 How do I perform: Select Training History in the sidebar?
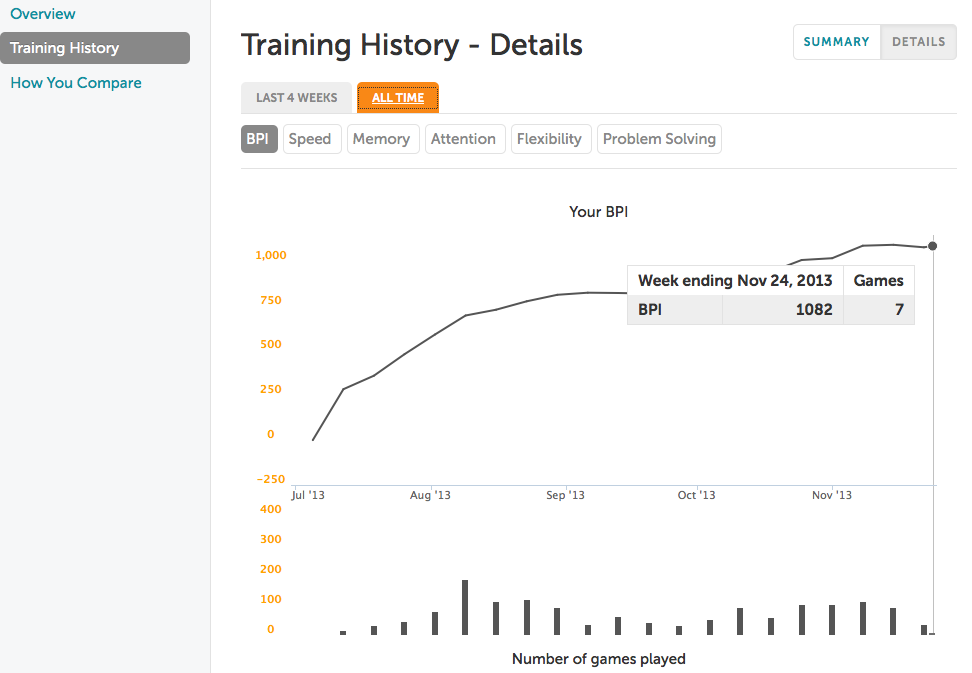(x=95, y=48)
